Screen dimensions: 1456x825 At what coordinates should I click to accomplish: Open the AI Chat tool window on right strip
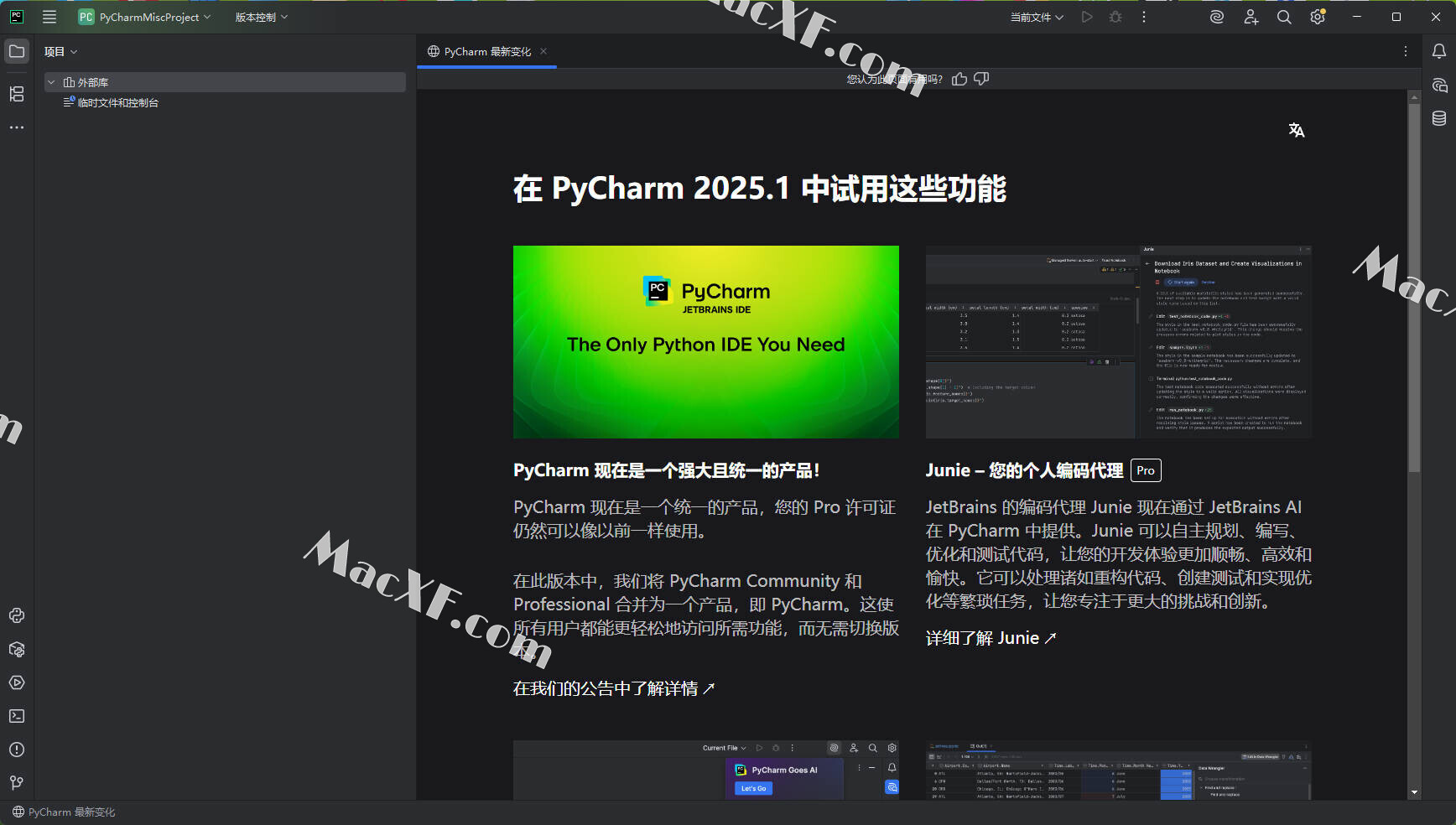tap(1439, 85)
